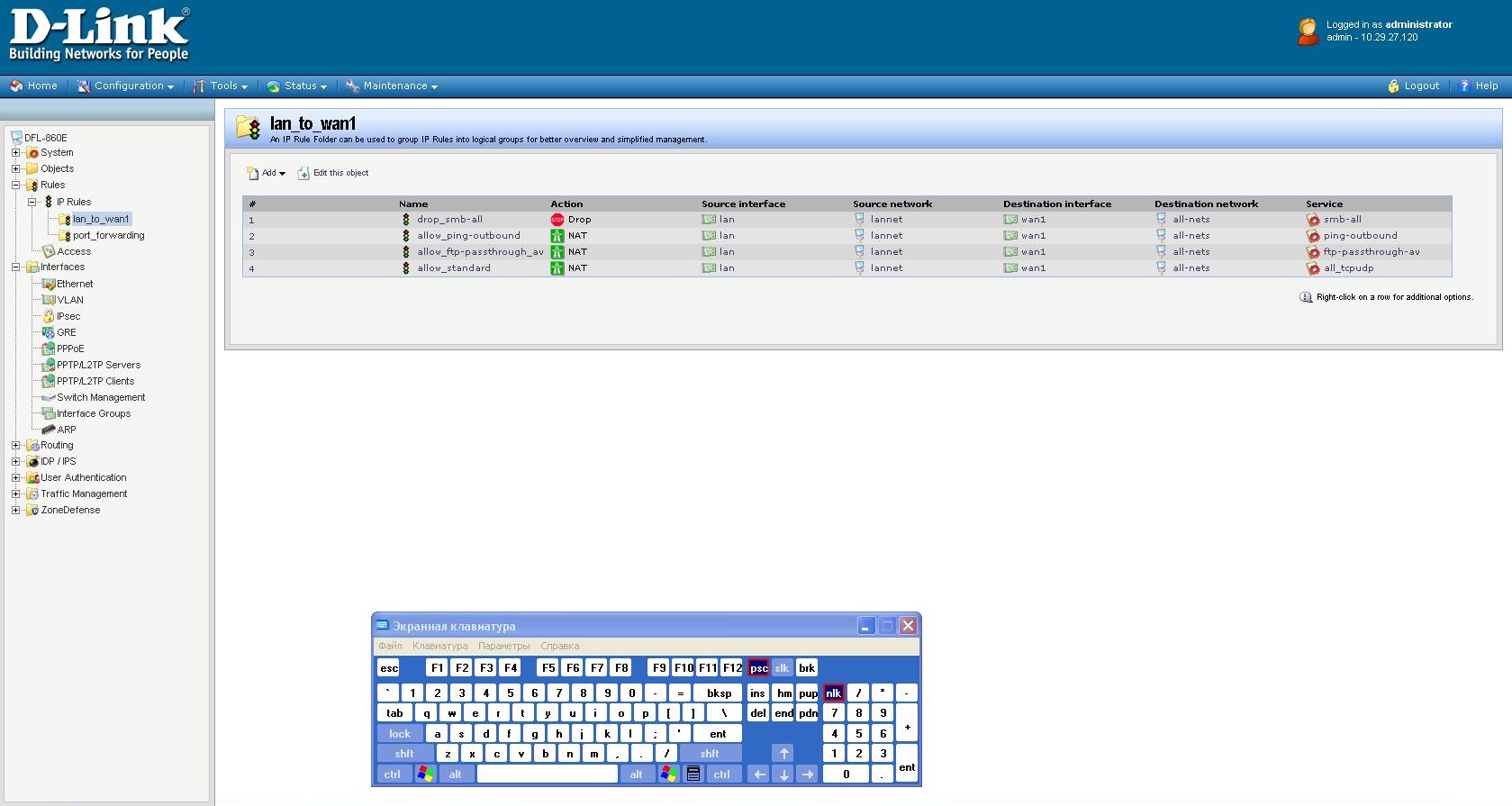Click the ARP icon in the tree

point(49,430)
